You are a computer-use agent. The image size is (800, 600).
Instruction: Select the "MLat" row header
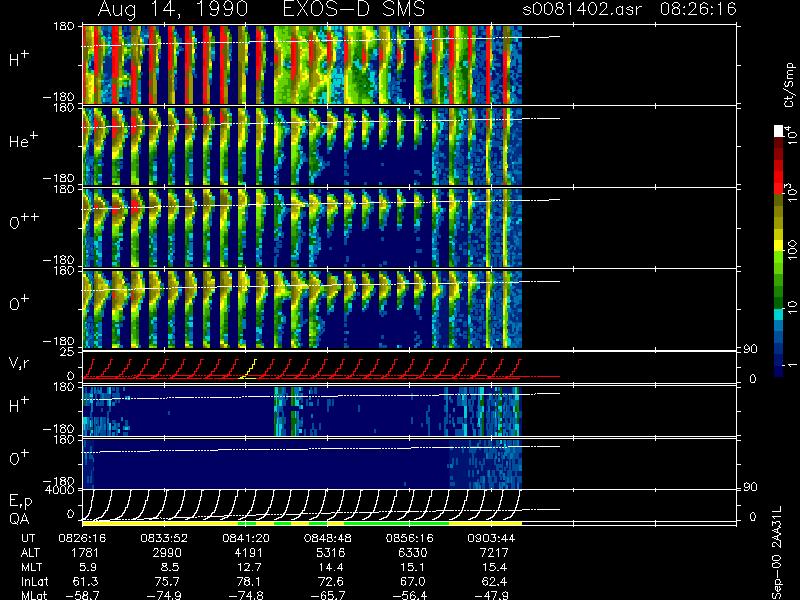34,595
